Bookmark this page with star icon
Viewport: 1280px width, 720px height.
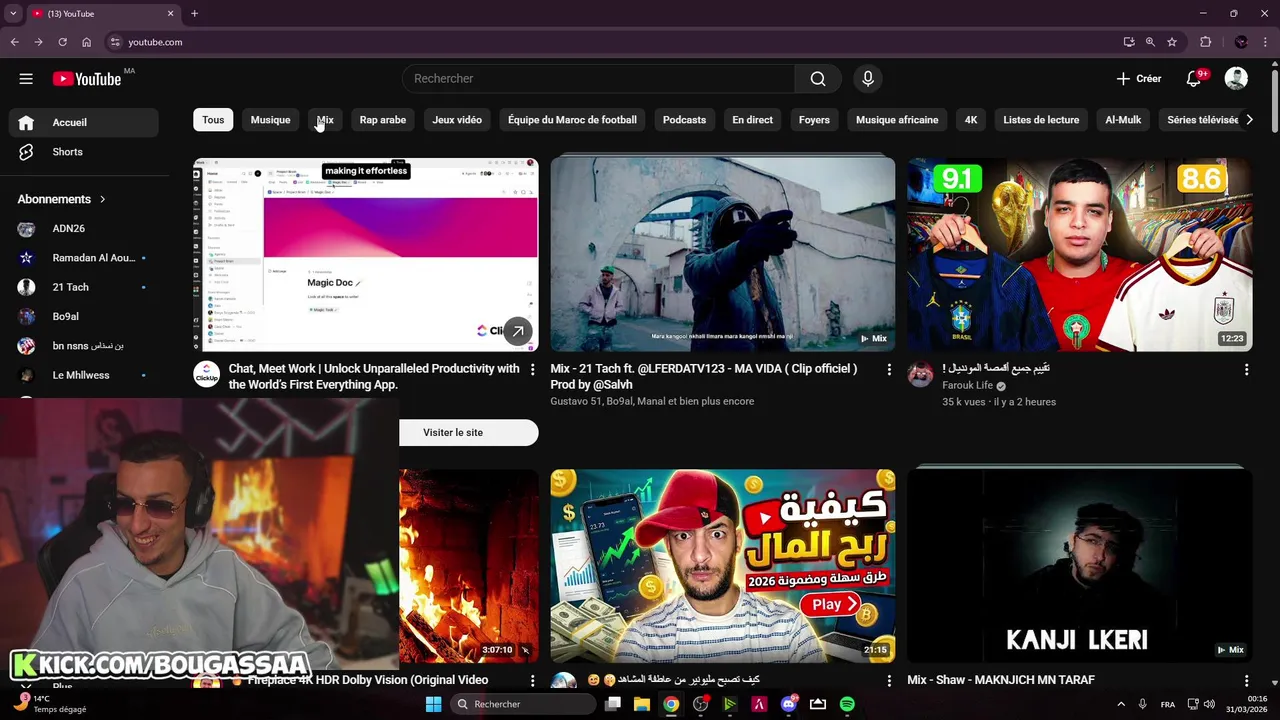(1172, 42)
